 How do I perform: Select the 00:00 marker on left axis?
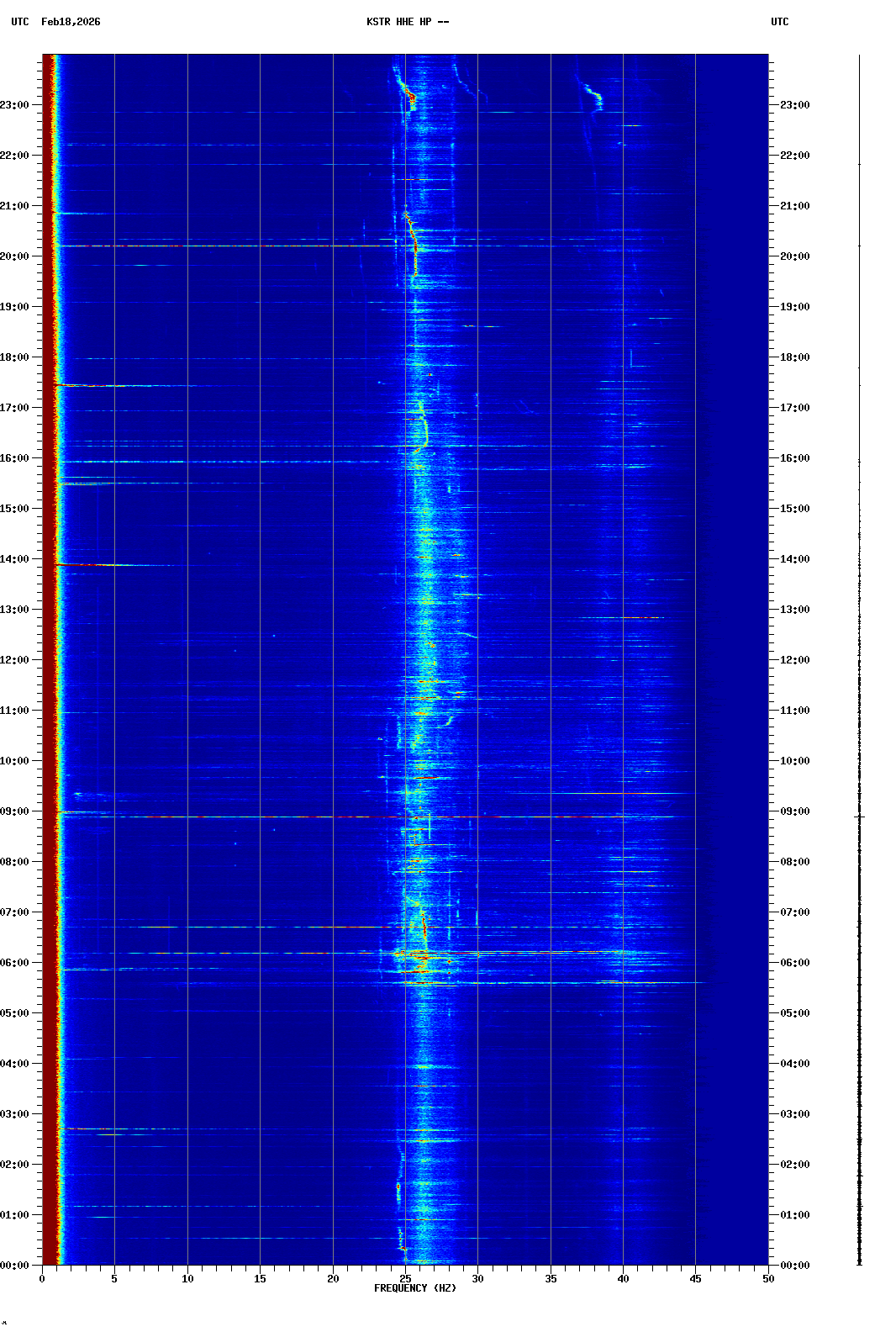pos(14,1266)
